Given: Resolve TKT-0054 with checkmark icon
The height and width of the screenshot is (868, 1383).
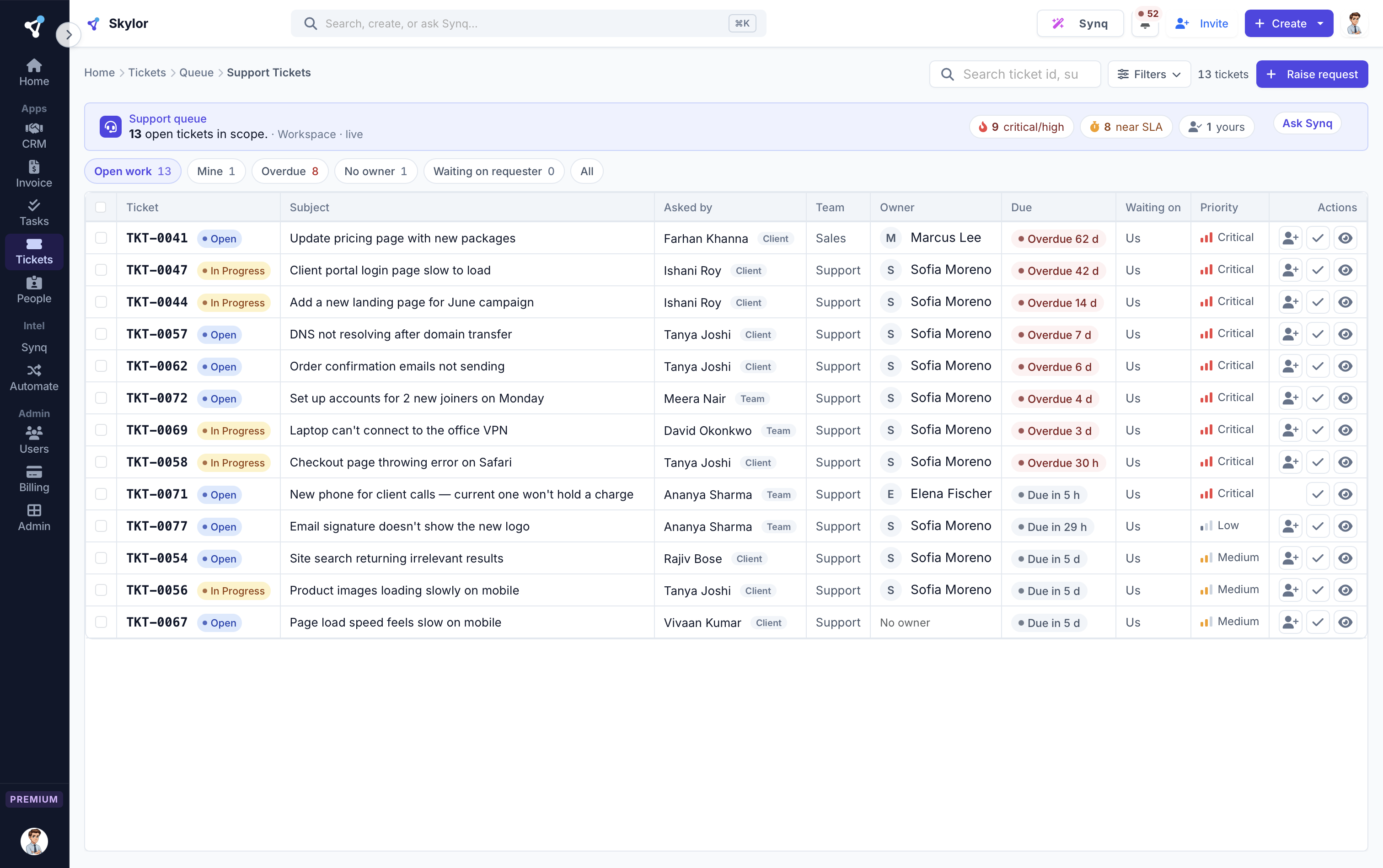Looking at the screenshot, I should click(1318, 558).
